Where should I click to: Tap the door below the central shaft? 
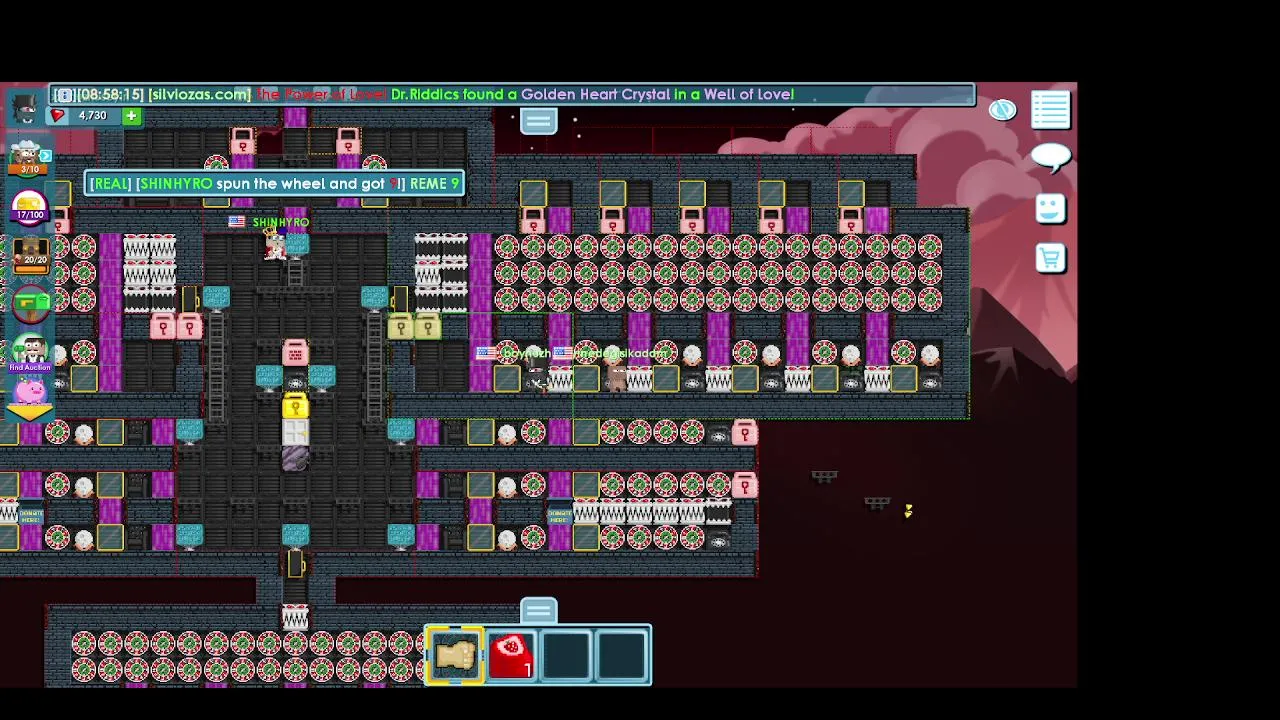coord(295,564)
